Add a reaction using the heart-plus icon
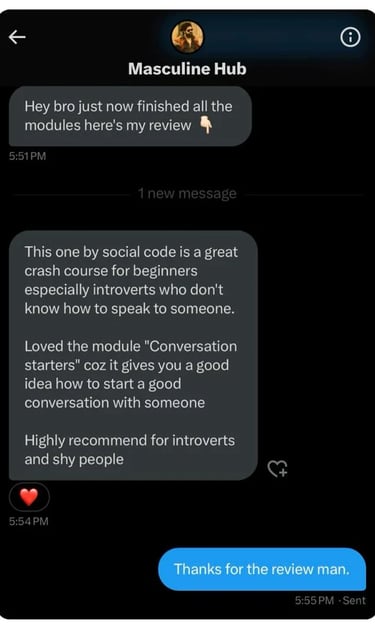Image resolution: width=375 pixels, height=630 pixels. tap(277, 468)
